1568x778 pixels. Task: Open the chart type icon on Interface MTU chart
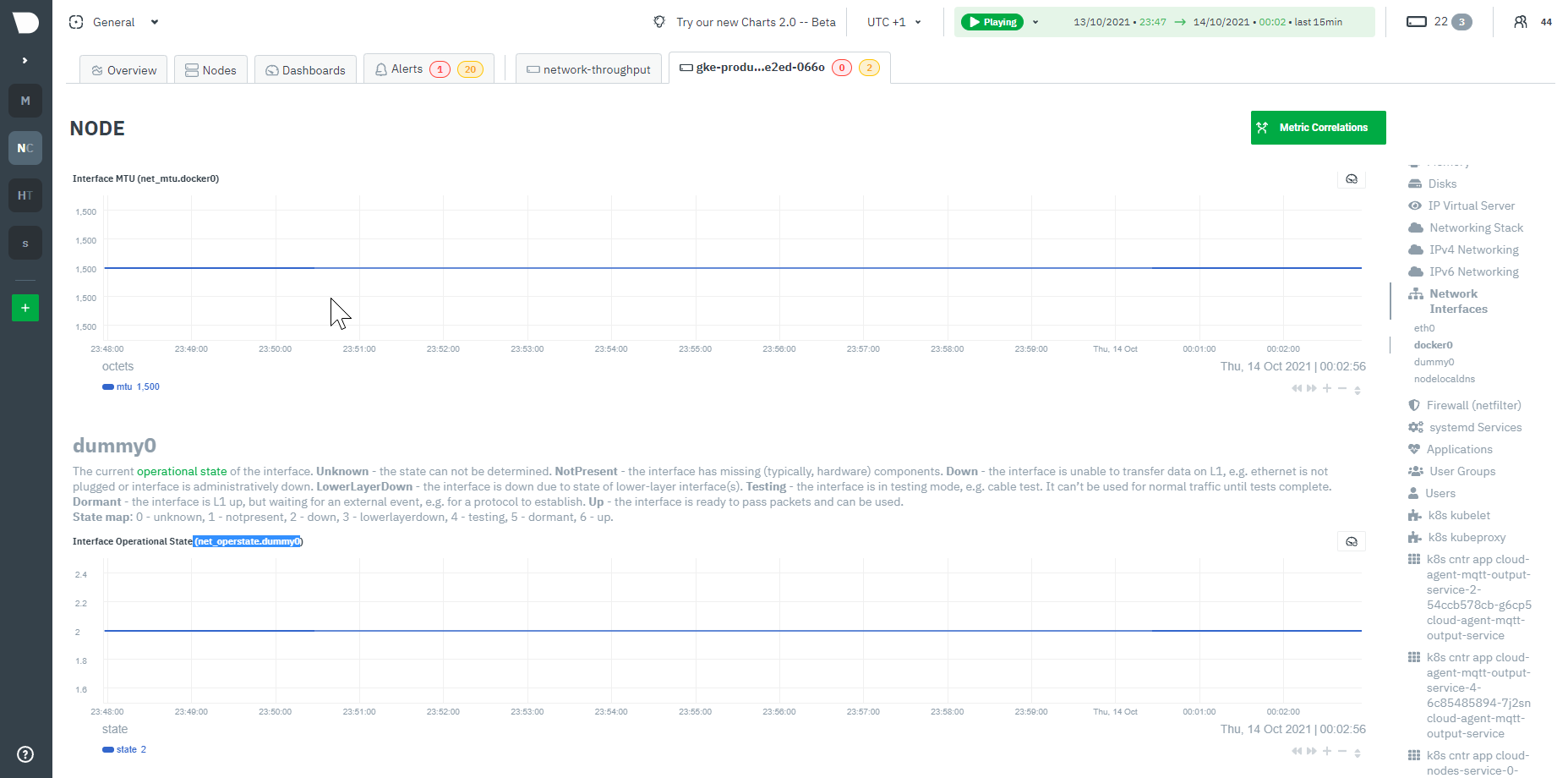1350,178
